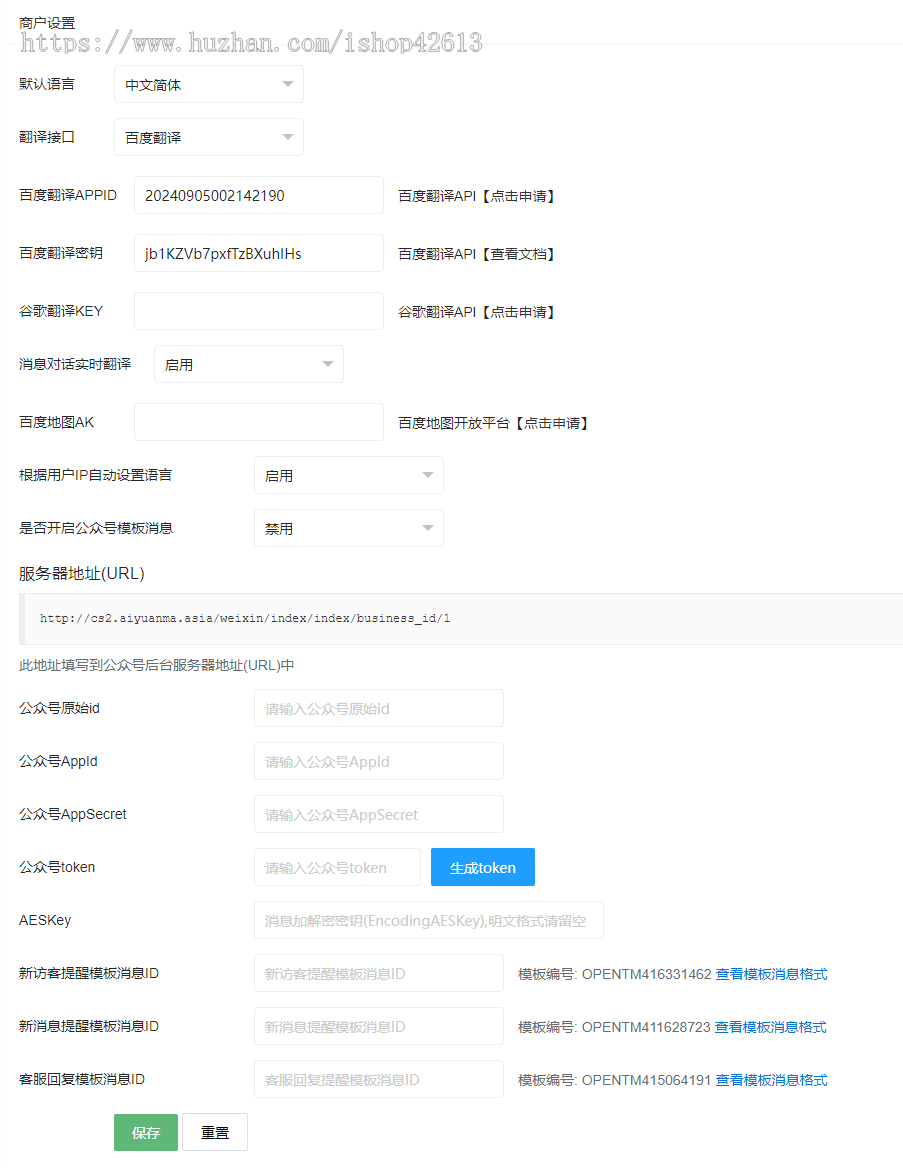The width and height of the screenshot is (903, 1168).
Task: Open 查看模板消息格式 for OPENTM415064191
Action: 771,1080
